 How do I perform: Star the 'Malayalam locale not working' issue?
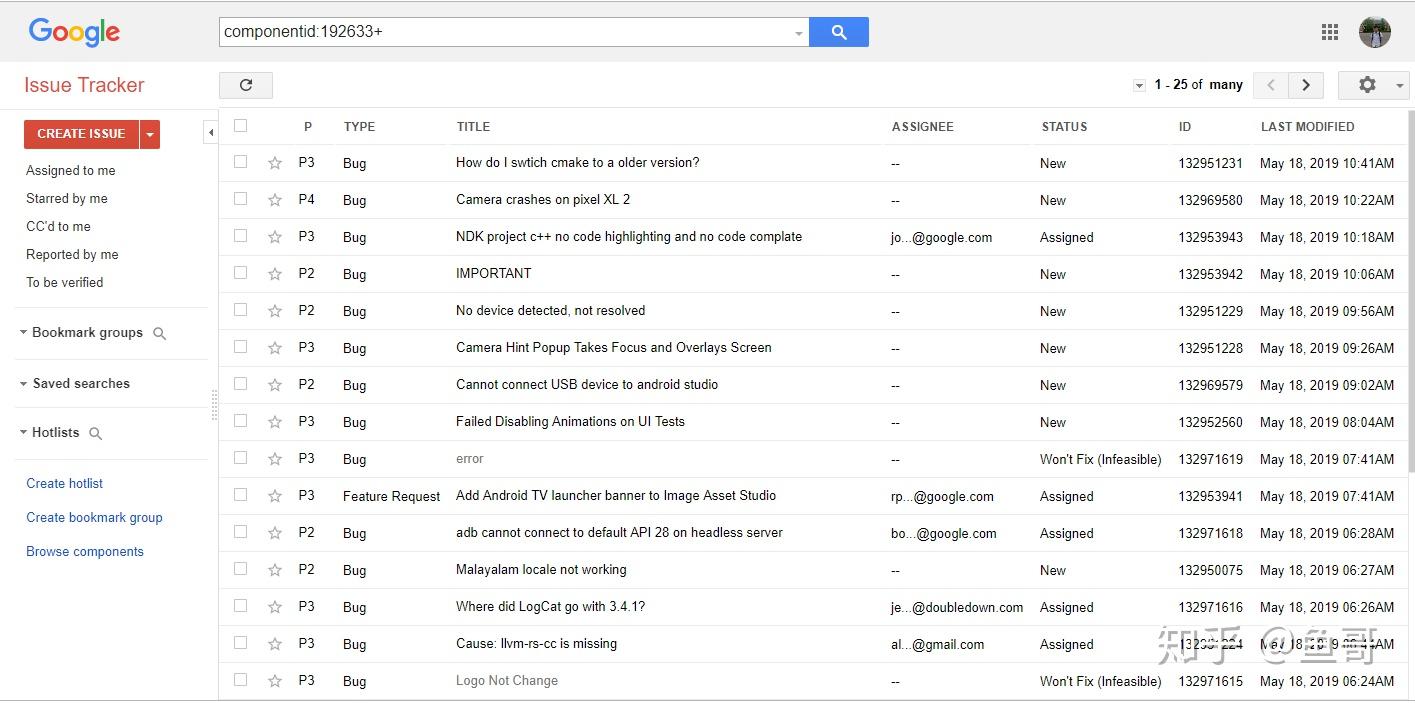point(275,570)
